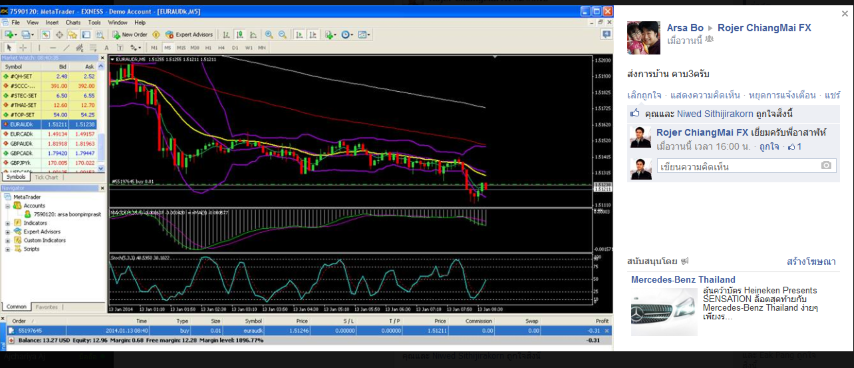Zoom out of the chart

282,34
